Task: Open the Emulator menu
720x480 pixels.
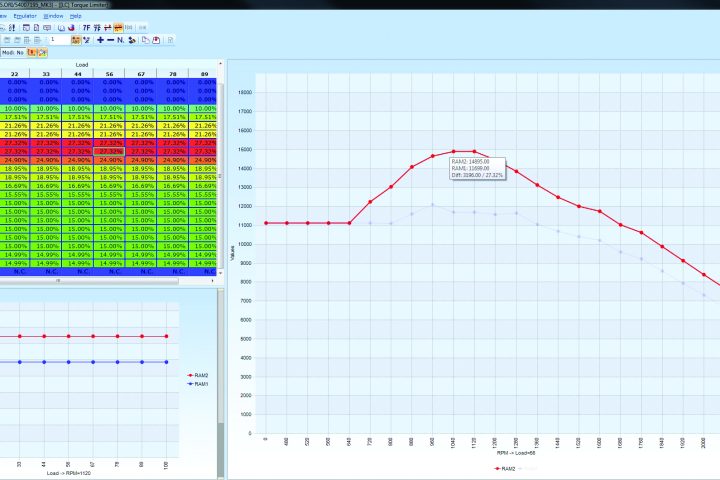Action: [26, 16]
